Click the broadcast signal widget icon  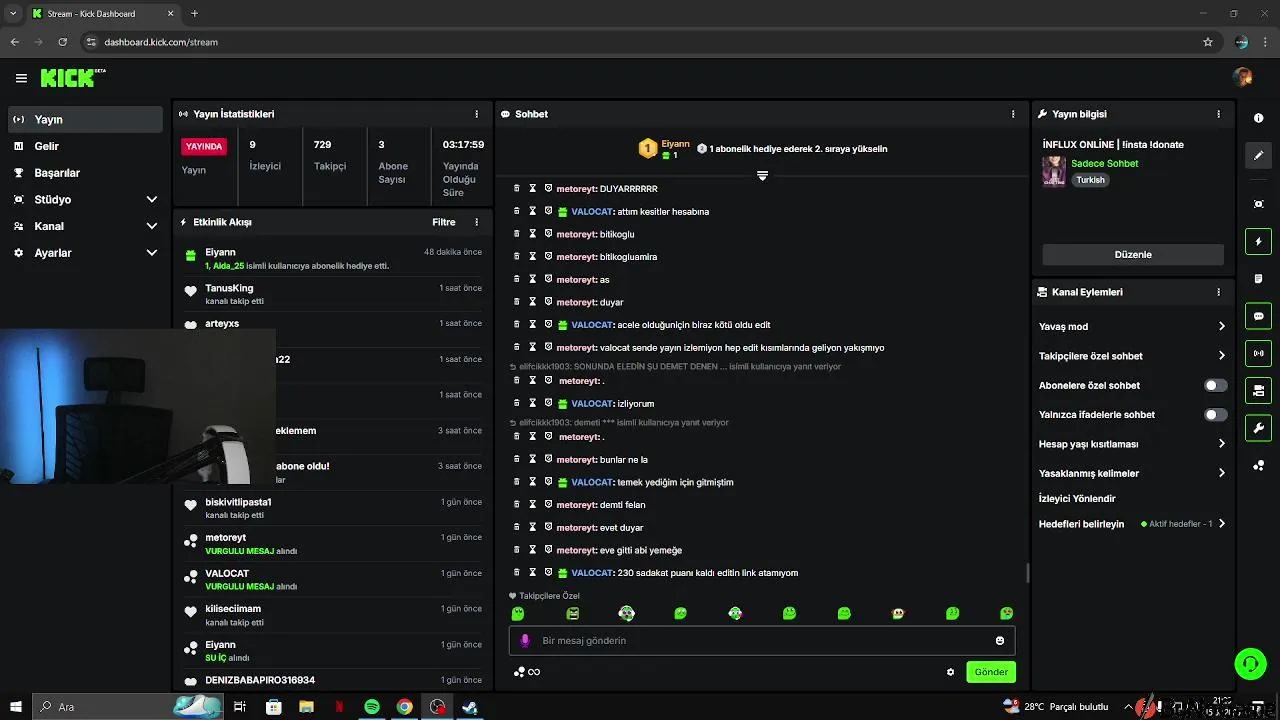[x=1258, y=352]
